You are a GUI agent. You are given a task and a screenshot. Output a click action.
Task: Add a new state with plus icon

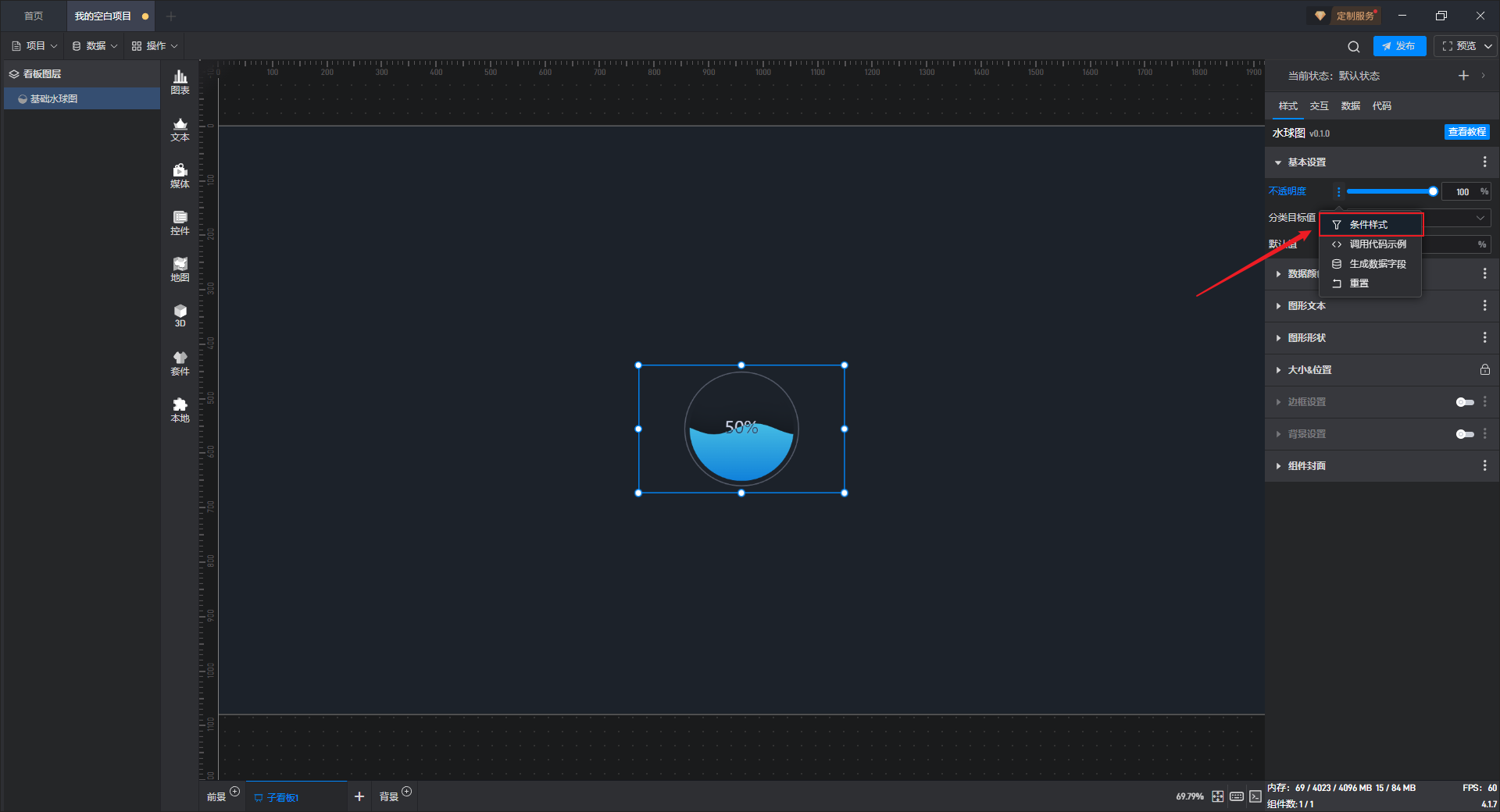point(1463,76)
